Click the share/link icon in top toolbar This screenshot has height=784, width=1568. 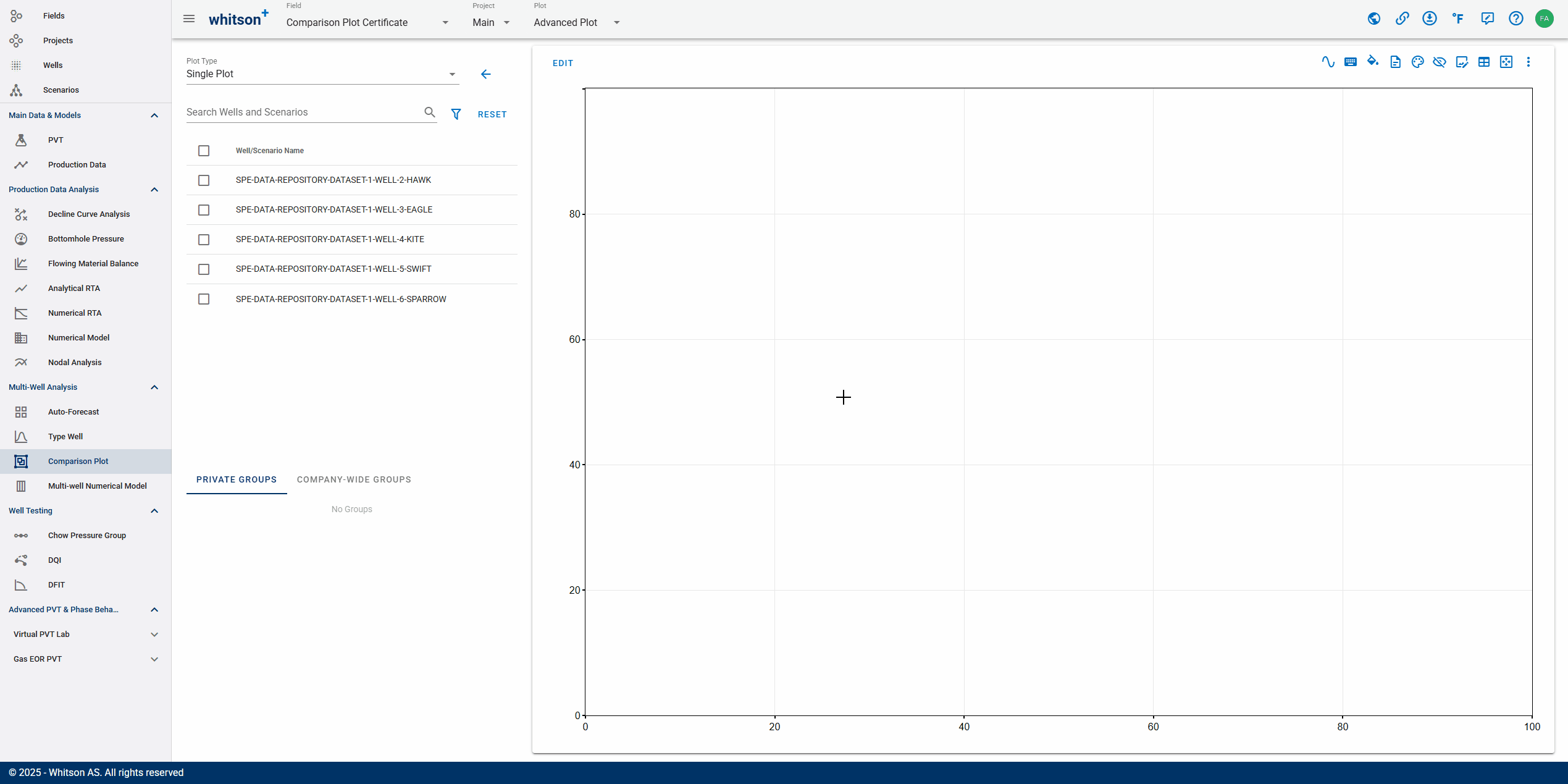pyautogui.click(x=1402, y=18)
